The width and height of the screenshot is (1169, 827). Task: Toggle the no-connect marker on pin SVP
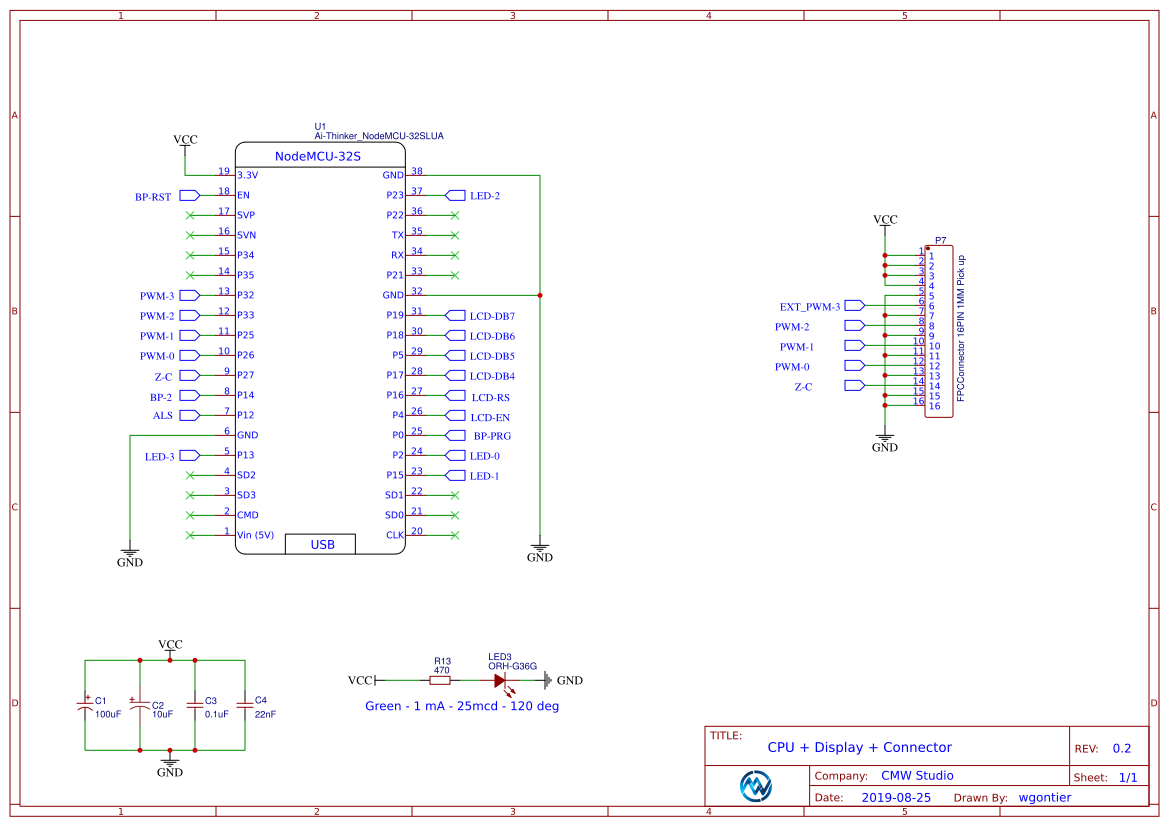click(190, 214)
